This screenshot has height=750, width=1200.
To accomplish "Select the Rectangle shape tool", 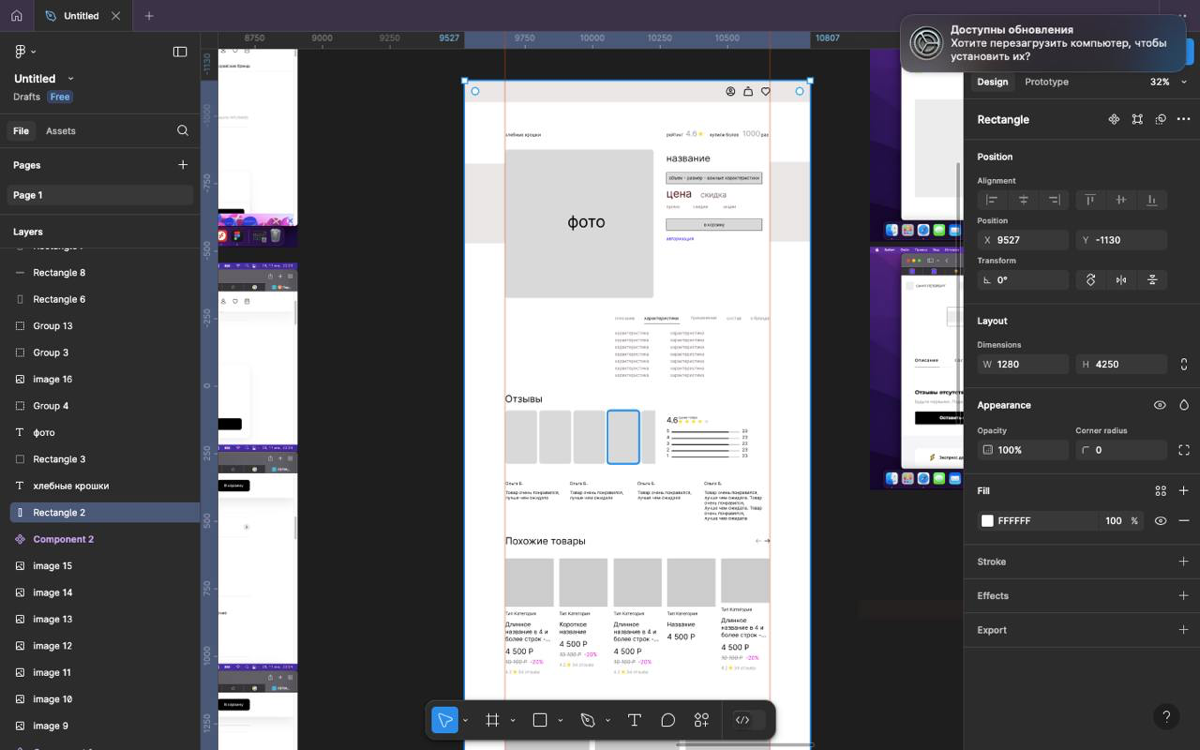I will click(540, 720).
